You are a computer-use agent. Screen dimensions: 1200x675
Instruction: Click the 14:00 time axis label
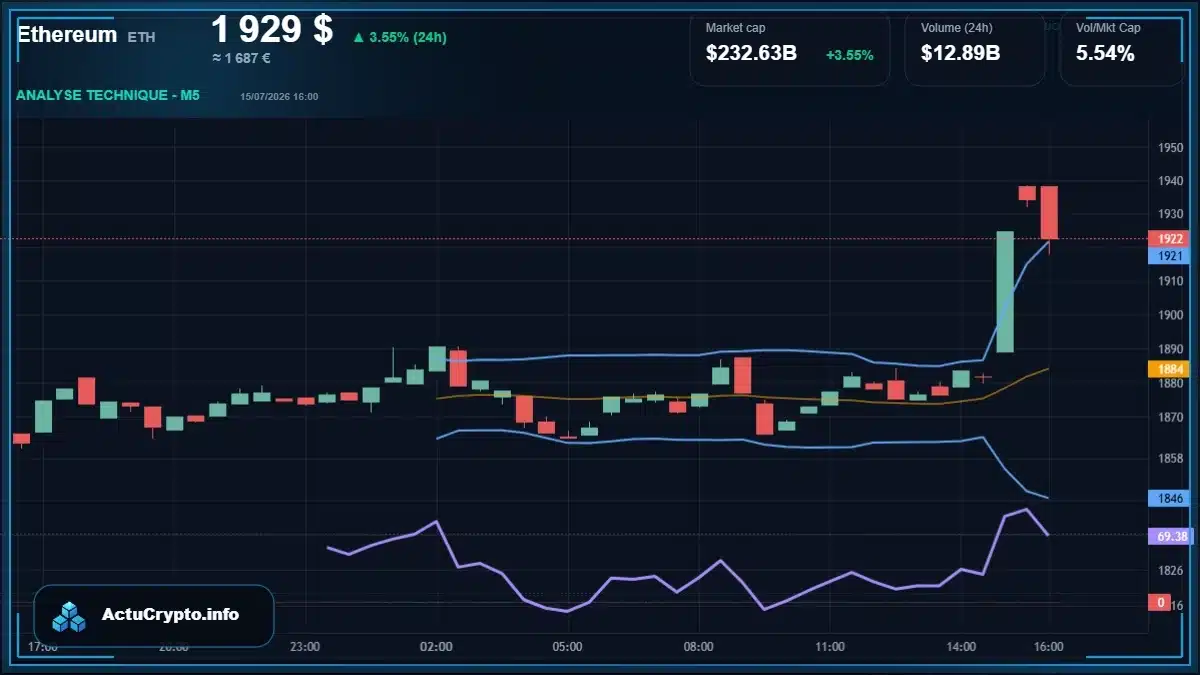point(961,647)
